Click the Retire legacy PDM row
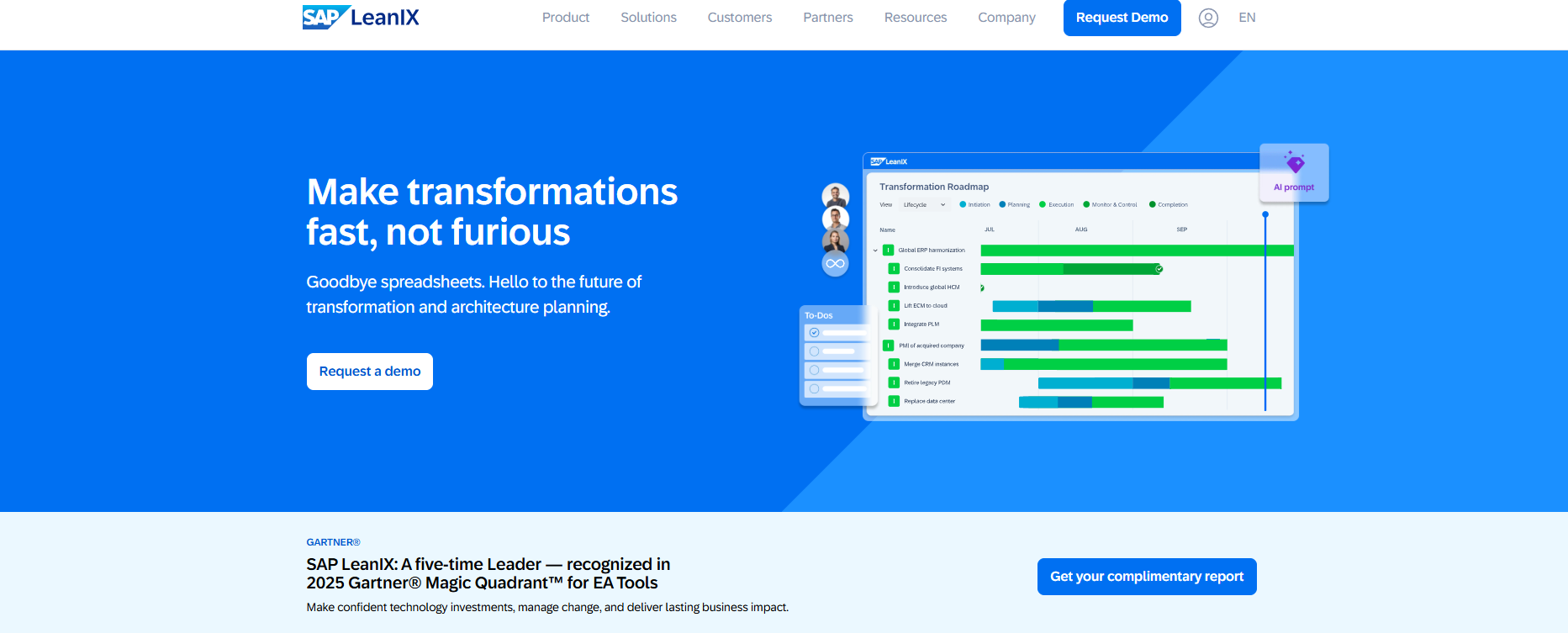Viewport: 1568px width, 633px height. pos(927,382)
